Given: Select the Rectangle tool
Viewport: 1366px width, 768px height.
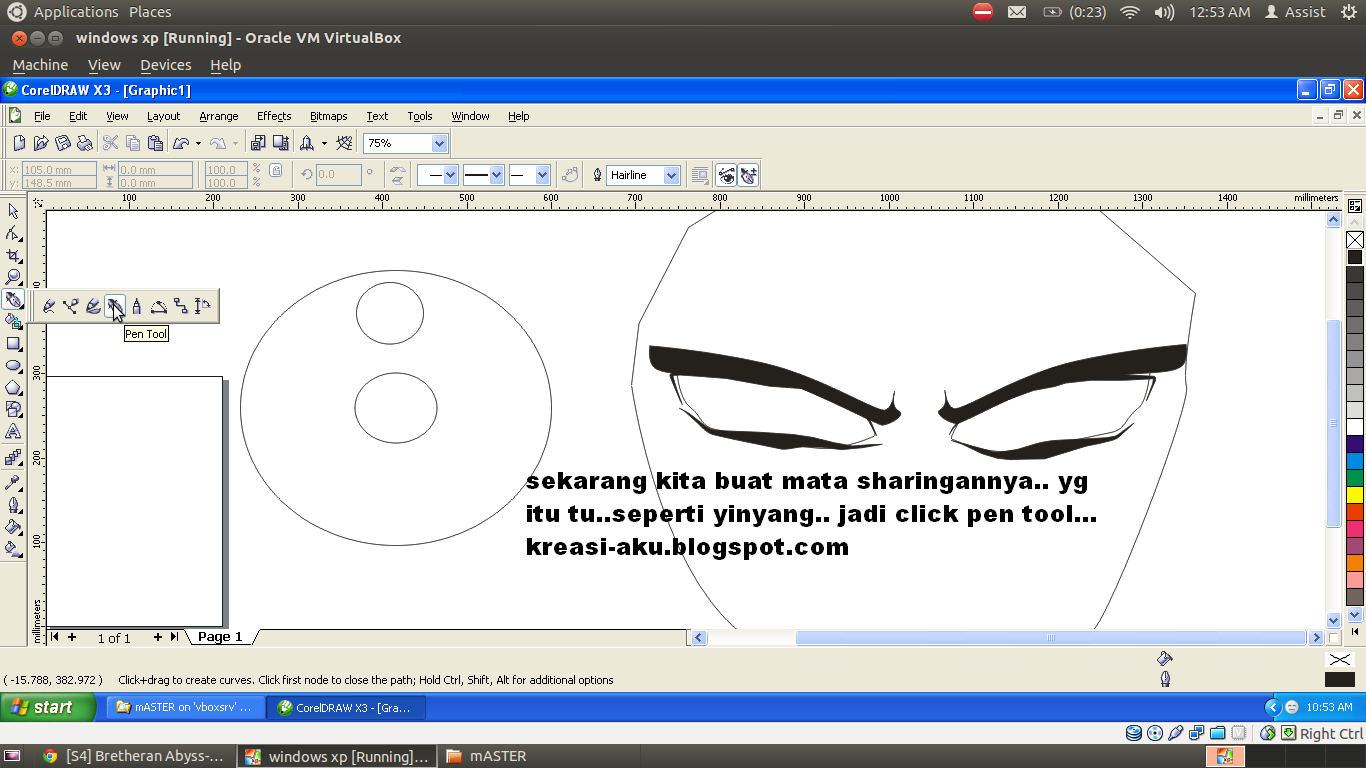Looking at the screenshot, I should (13, 343).
